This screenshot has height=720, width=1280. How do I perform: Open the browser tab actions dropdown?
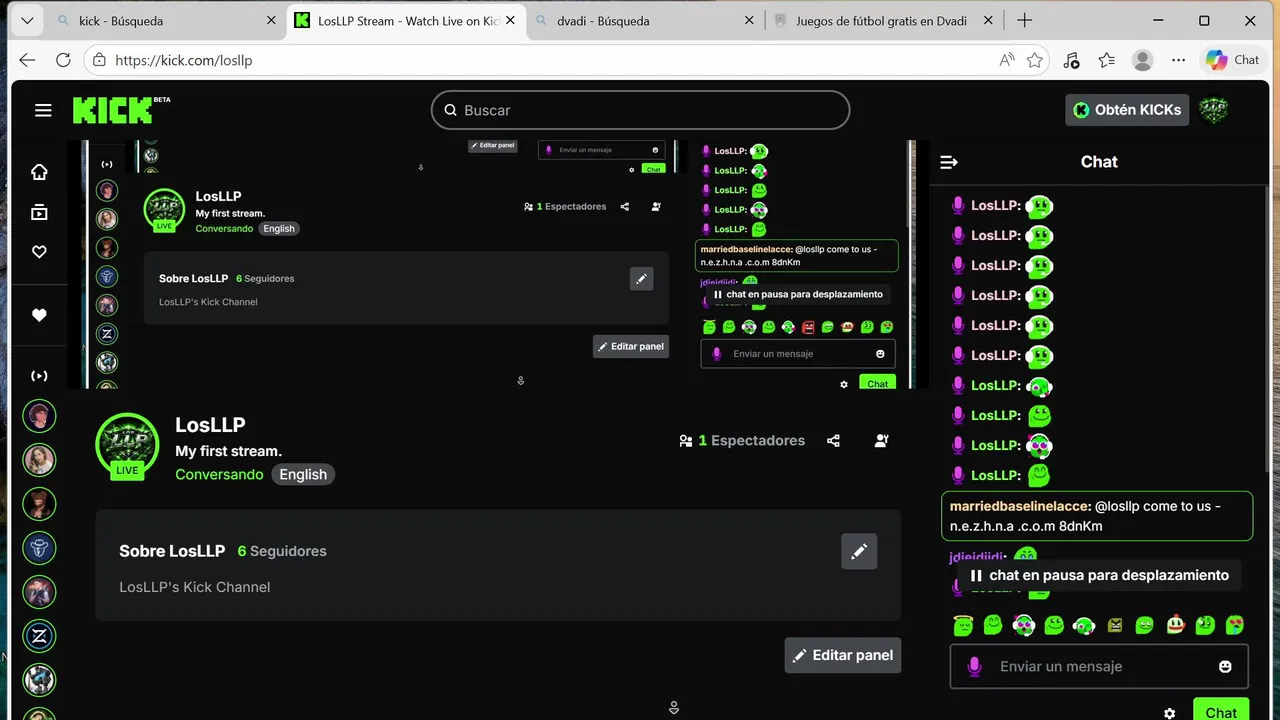point(27,21)
